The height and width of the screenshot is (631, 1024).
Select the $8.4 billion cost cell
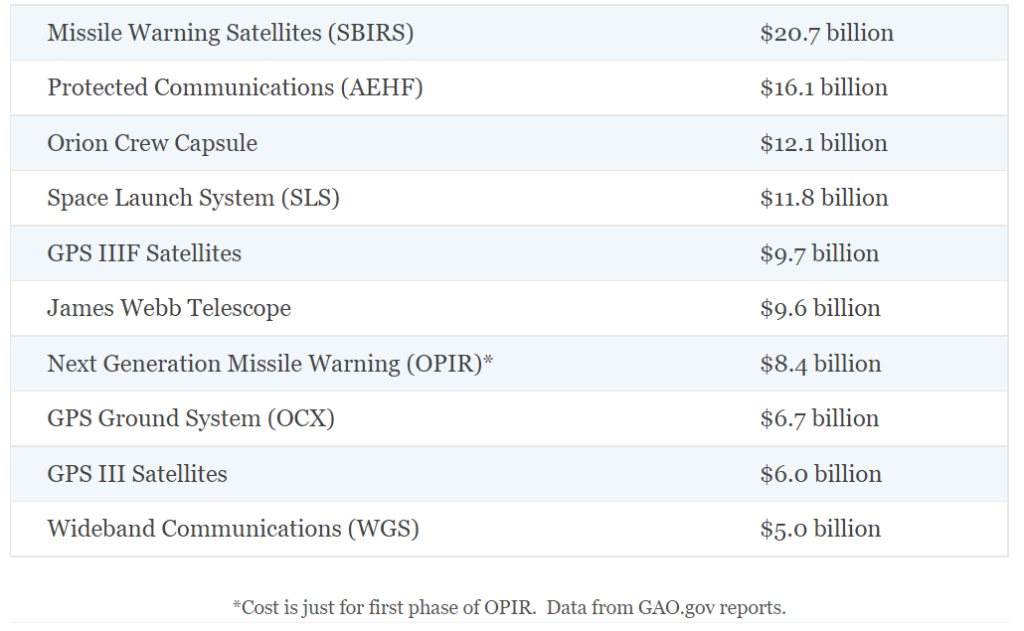pyautogui.click(x=820, y=363)
